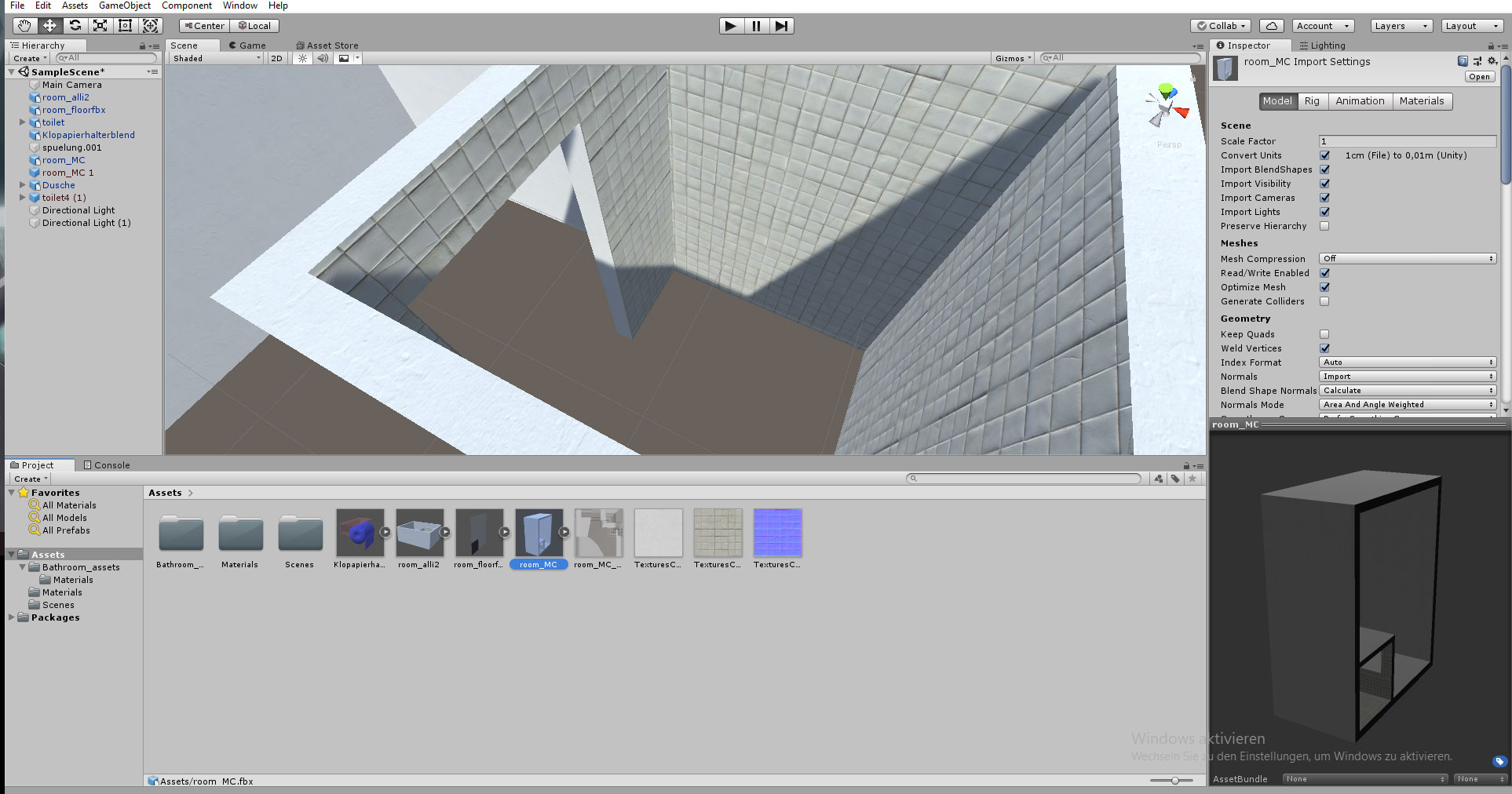1512x794 pixels.
Task: Pause the game playback
Action: click(756, 26)
